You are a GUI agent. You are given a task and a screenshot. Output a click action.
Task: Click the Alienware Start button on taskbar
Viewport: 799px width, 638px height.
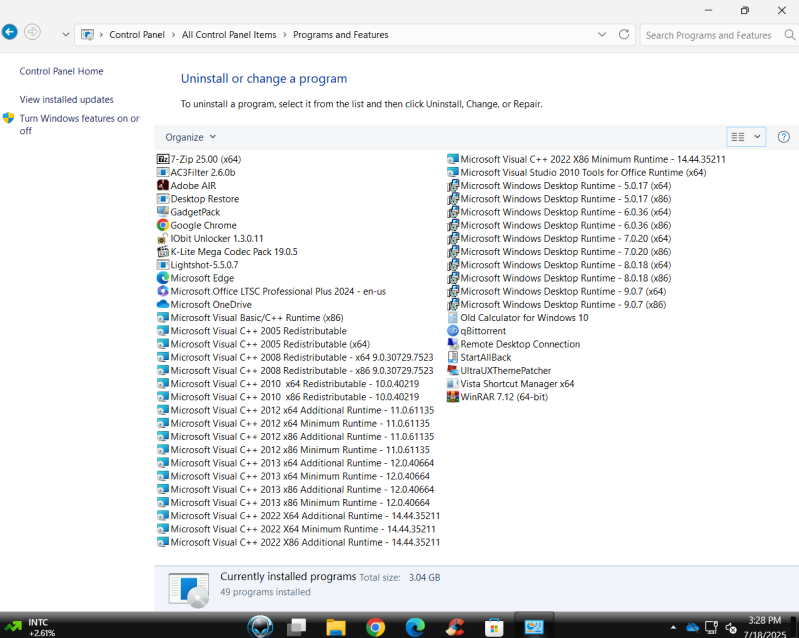260,626
